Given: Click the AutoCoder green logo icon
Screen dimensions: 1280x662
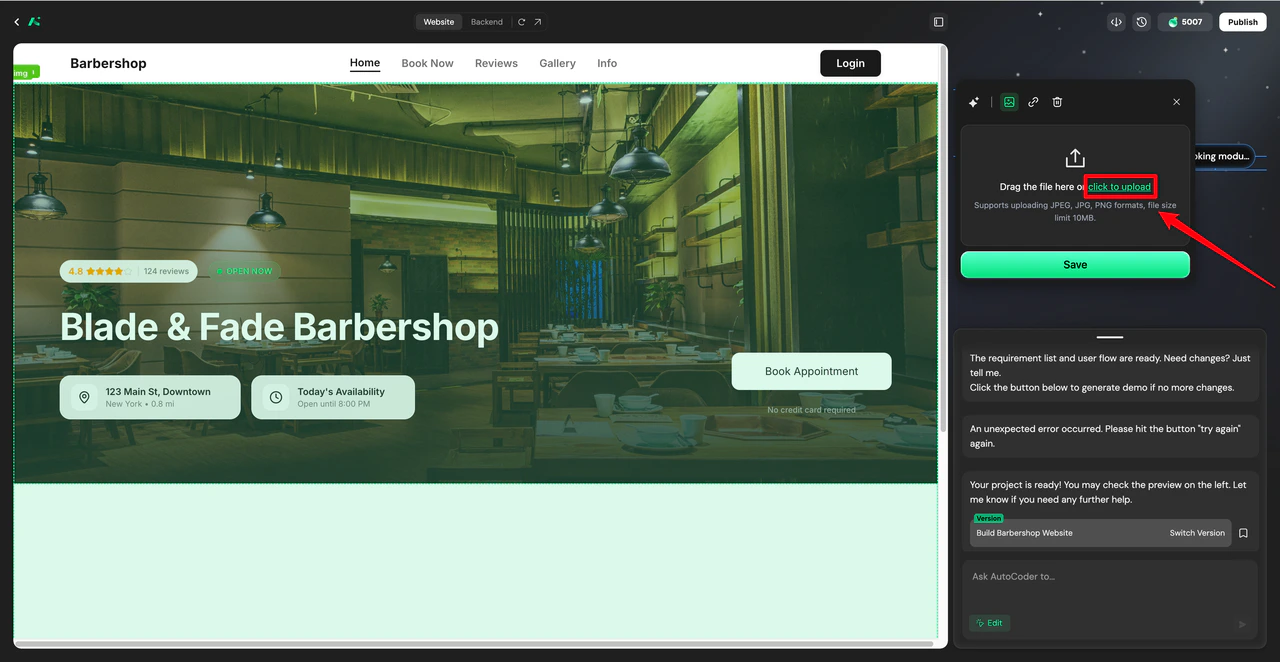Looking at the screenshot, I should pos(35,22).
